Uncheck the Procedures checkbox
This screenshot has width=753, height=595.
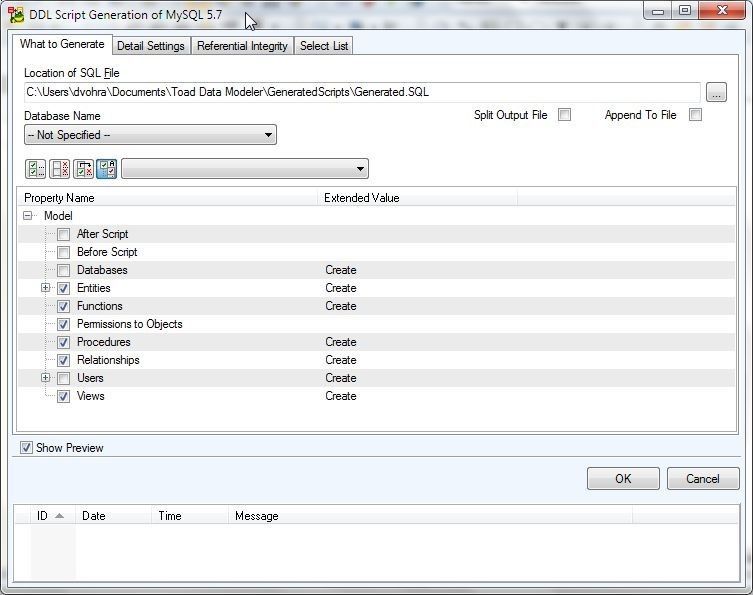pos(63,342)
